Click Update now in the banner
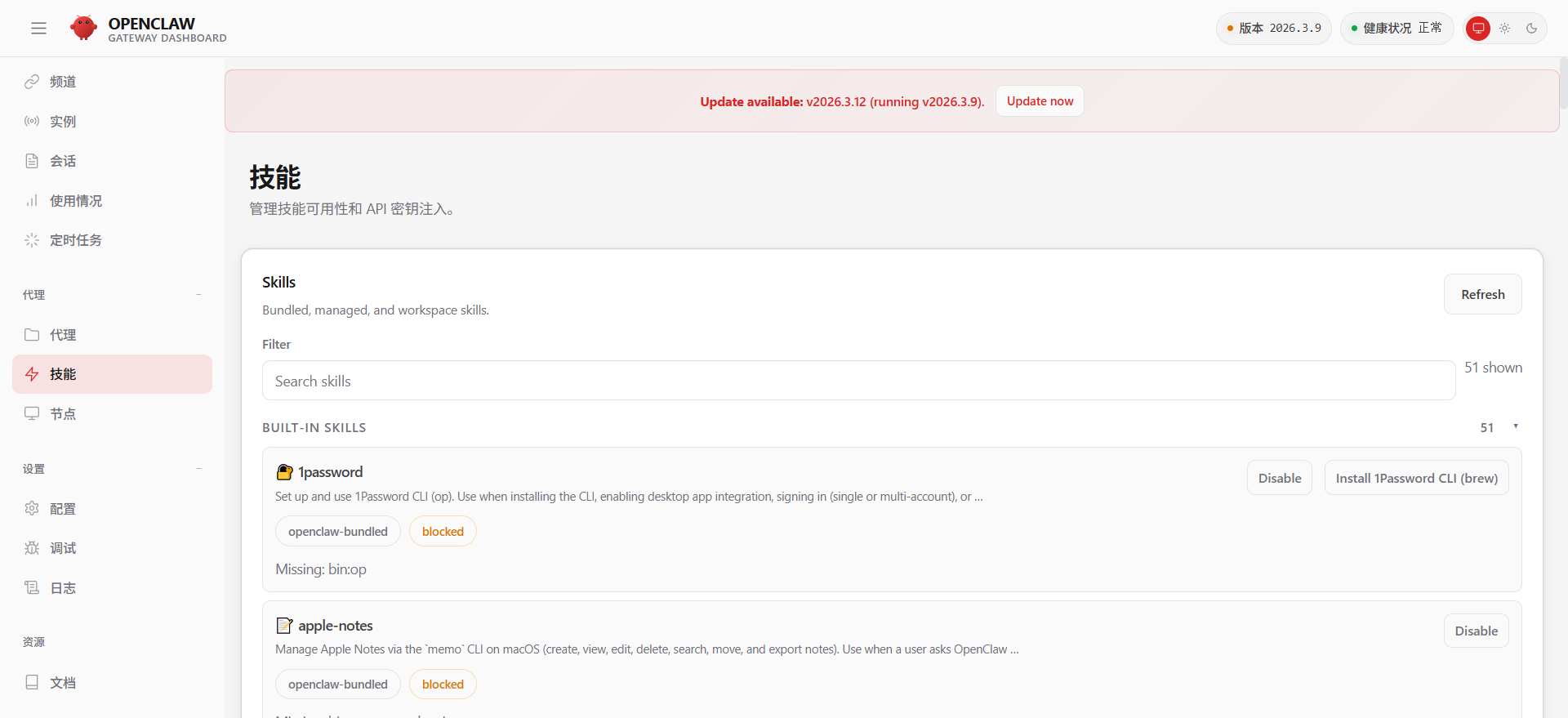 [1040, 101]
